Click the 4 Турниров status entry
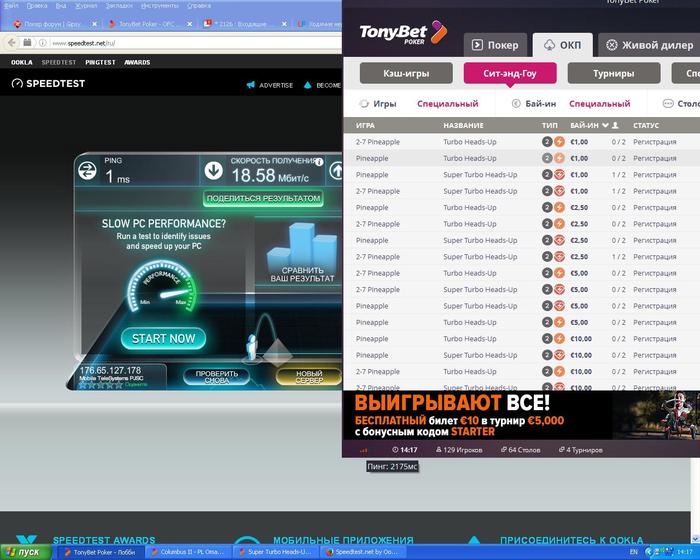 (580, 450)
